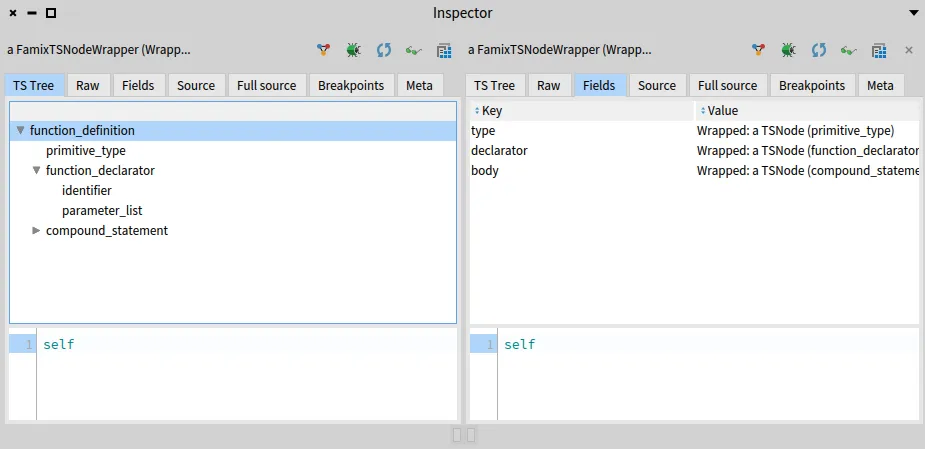
Task: Expand the compound_statement tree node
Action: pos(37,231)
